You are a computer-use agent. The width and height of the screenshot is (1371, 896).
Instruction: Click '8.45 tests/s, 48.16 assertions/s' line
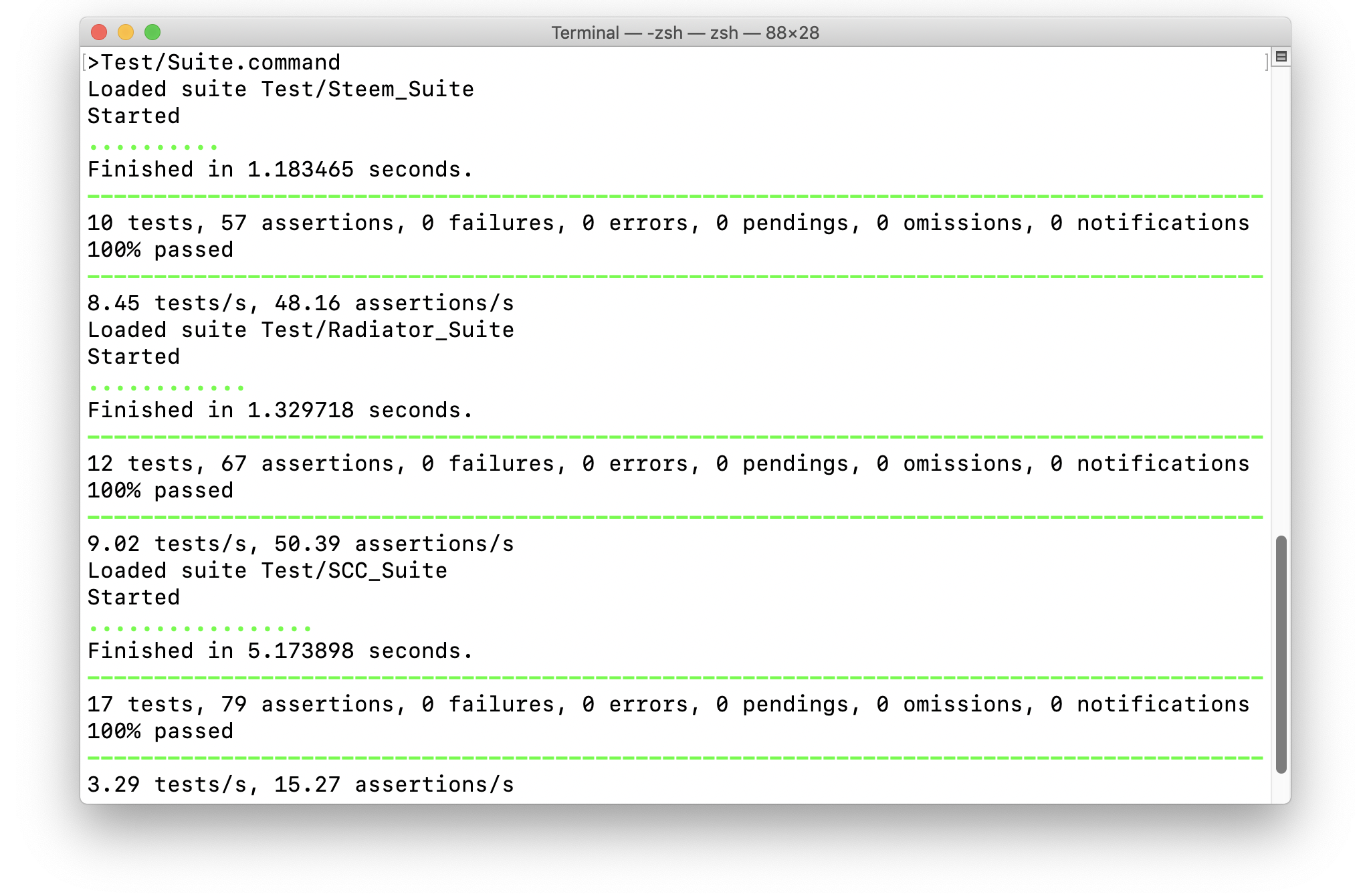pyautogui.click(x=301, y=304)
